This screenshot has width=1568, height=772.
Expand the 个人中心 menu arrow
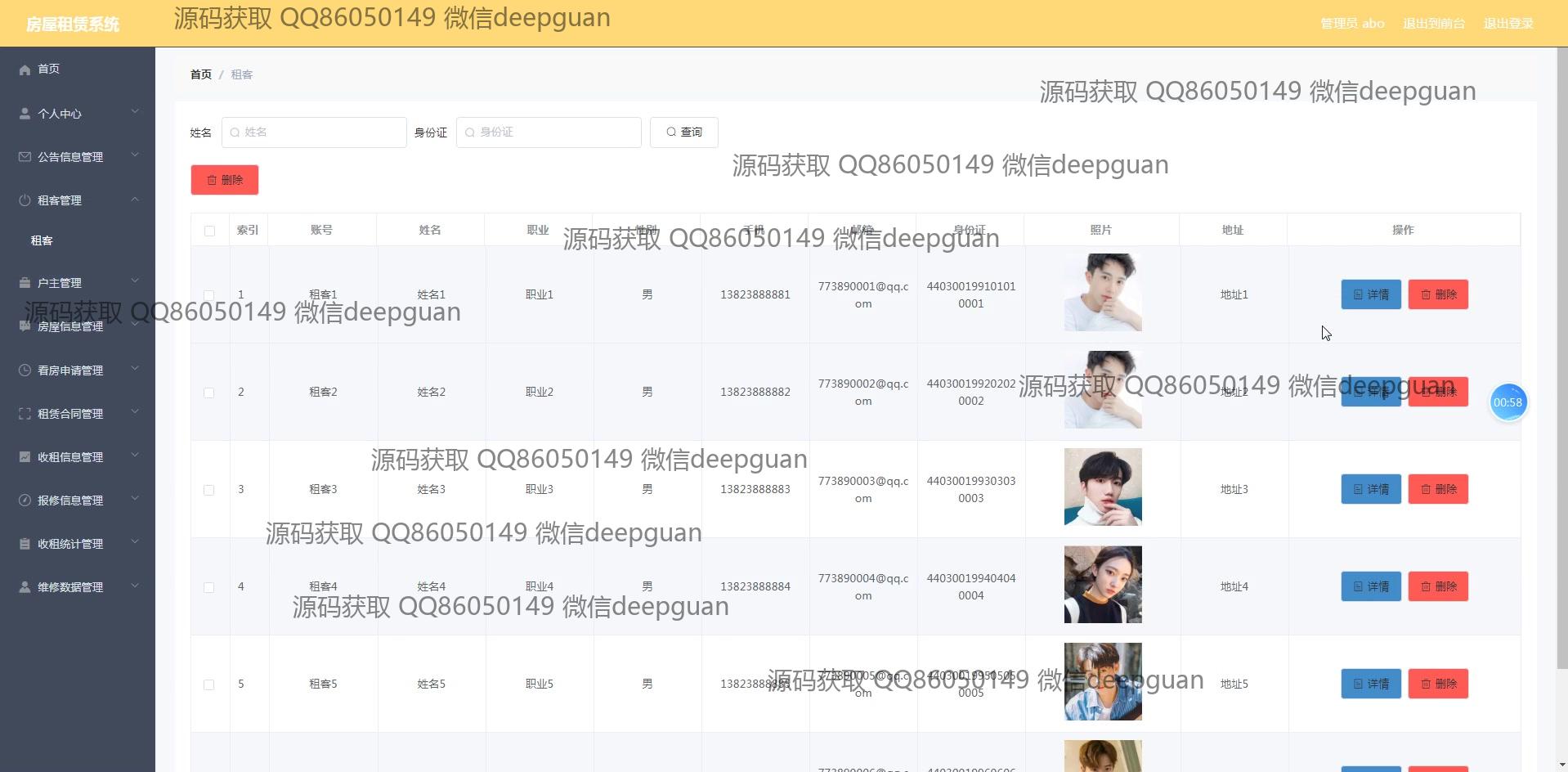(135, 112)
